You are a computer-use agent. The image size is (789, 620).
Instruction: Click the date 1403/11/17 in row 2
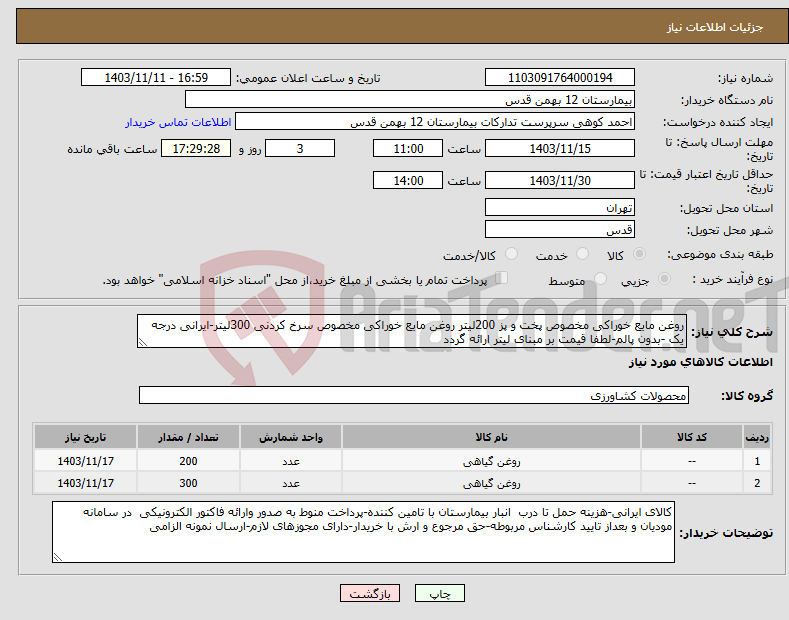(86, 483)
